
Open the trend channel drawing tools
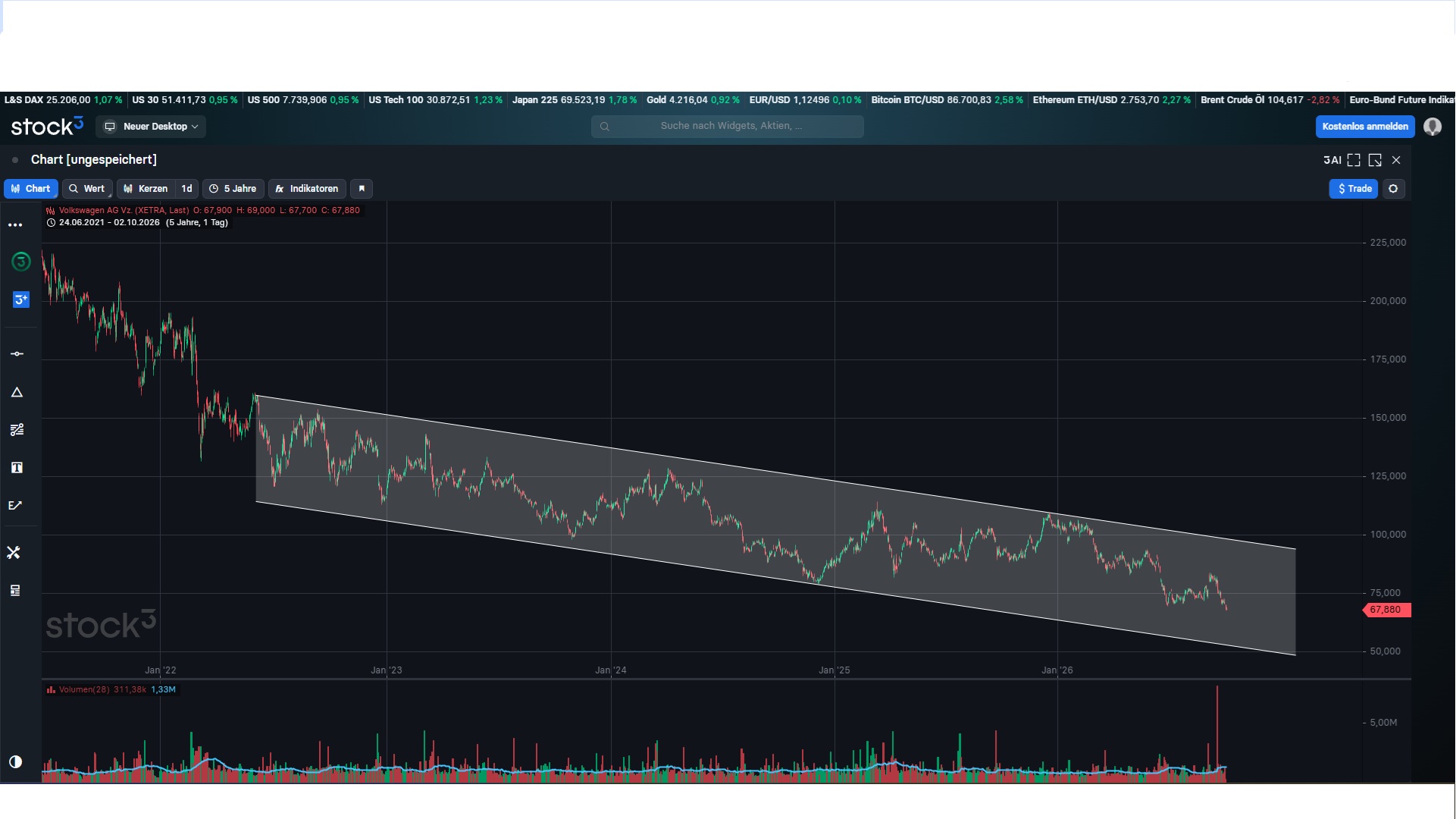coord(17,430)
